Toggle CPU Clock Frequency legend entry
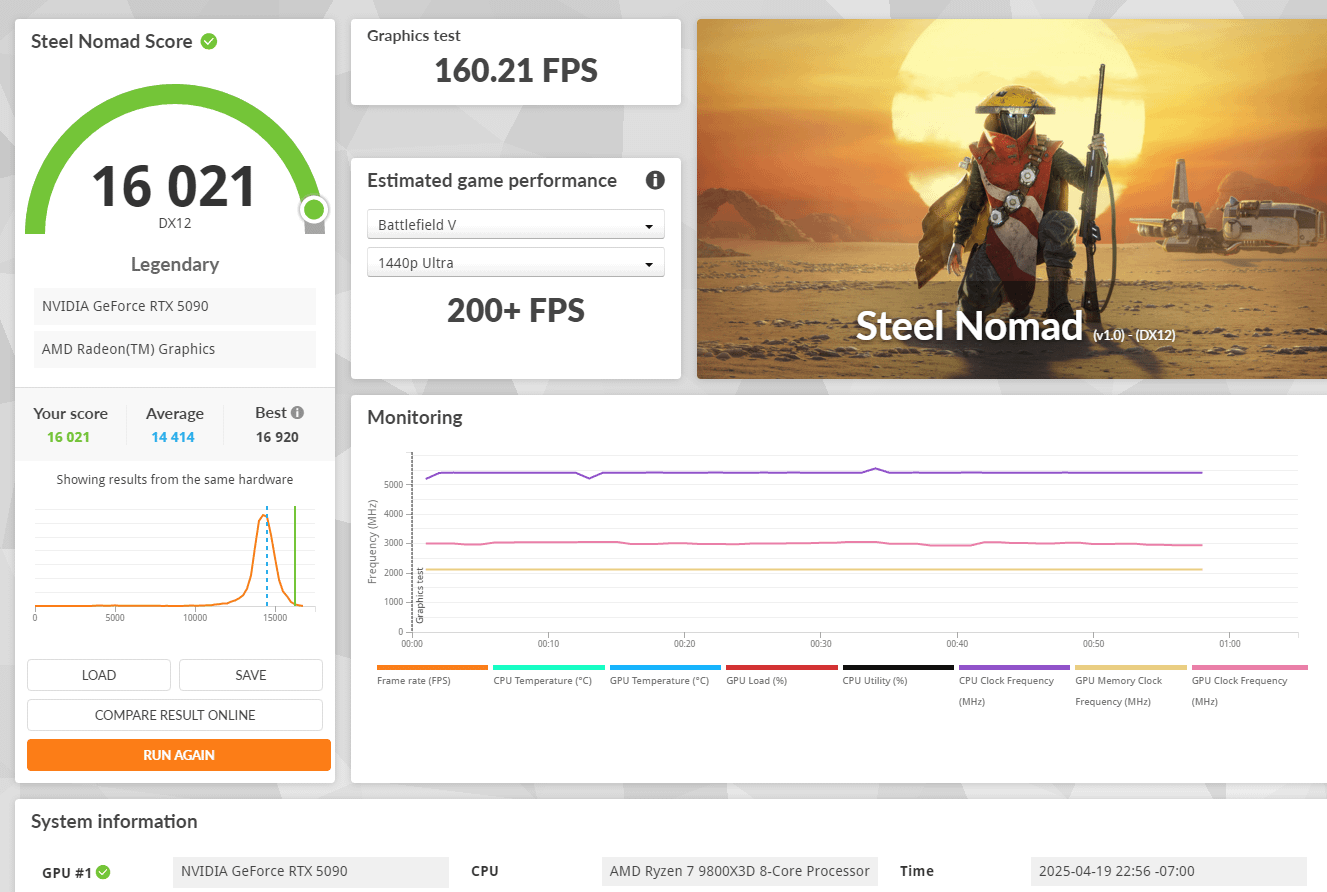The image size is (1327, 892). (1014, 667)
